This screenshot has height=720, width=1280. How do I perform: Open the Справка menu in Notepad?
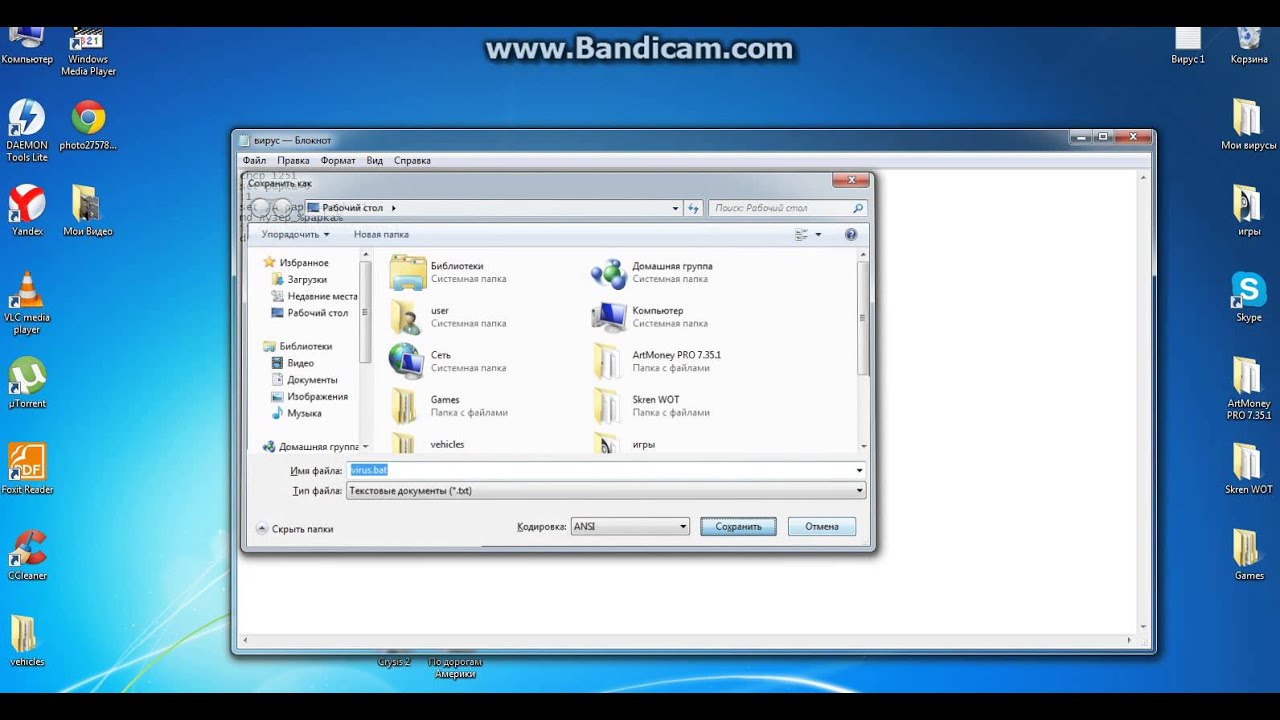[x=412, y=160]
